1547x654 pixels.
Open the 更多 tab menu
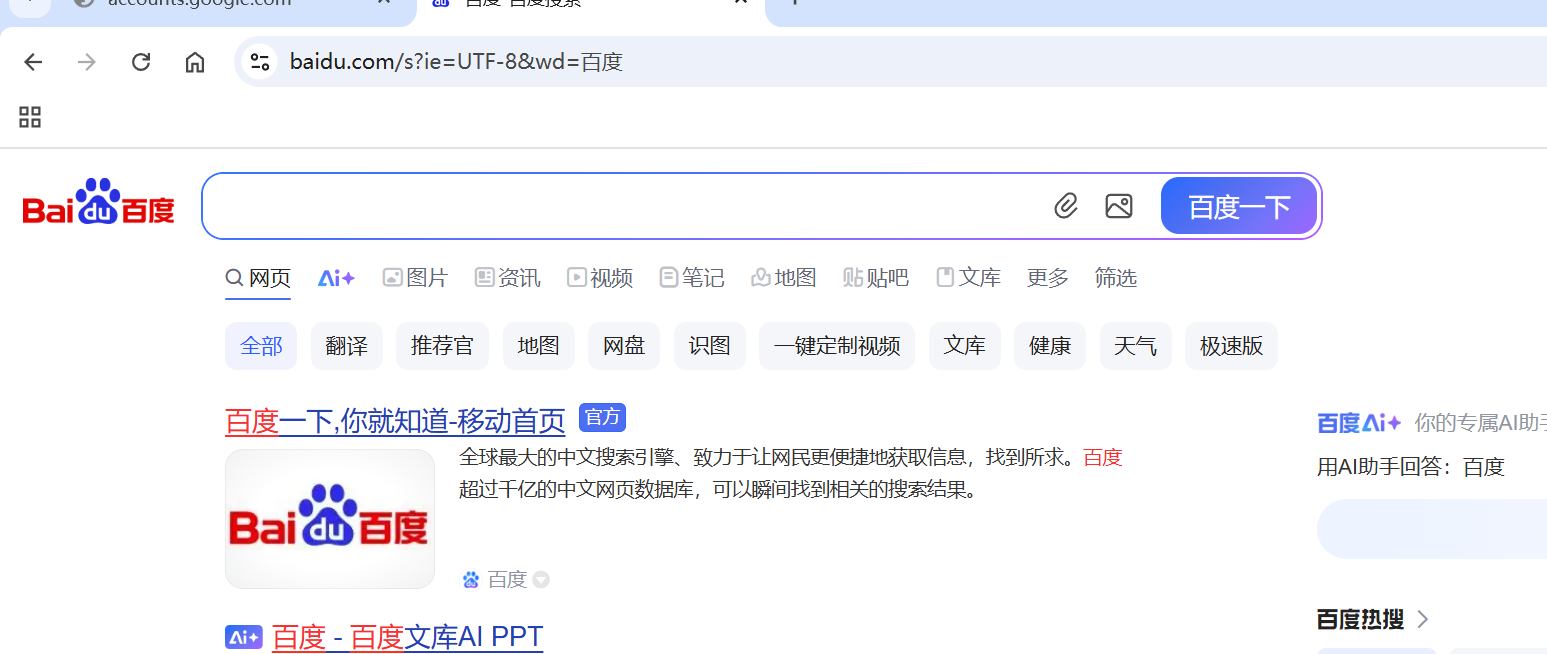1048,278
